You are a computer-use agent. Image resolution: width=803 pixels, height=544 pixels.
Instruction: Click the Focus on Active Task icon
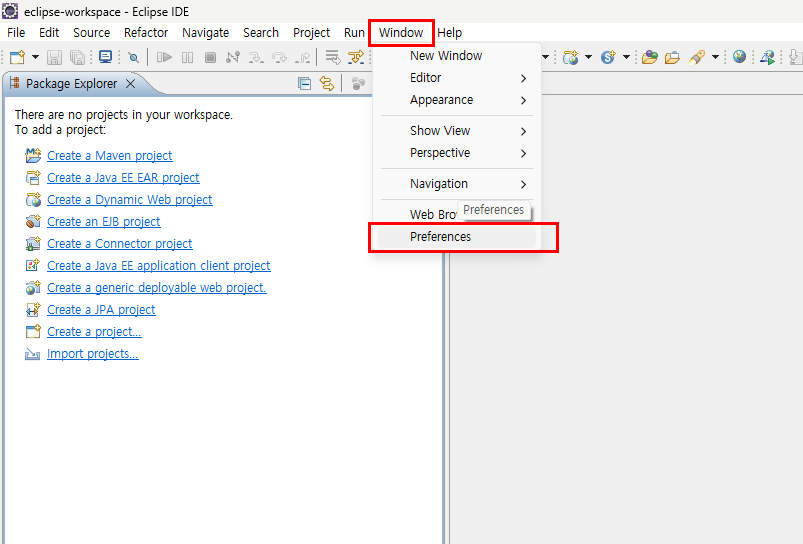[x=358, y=83]
